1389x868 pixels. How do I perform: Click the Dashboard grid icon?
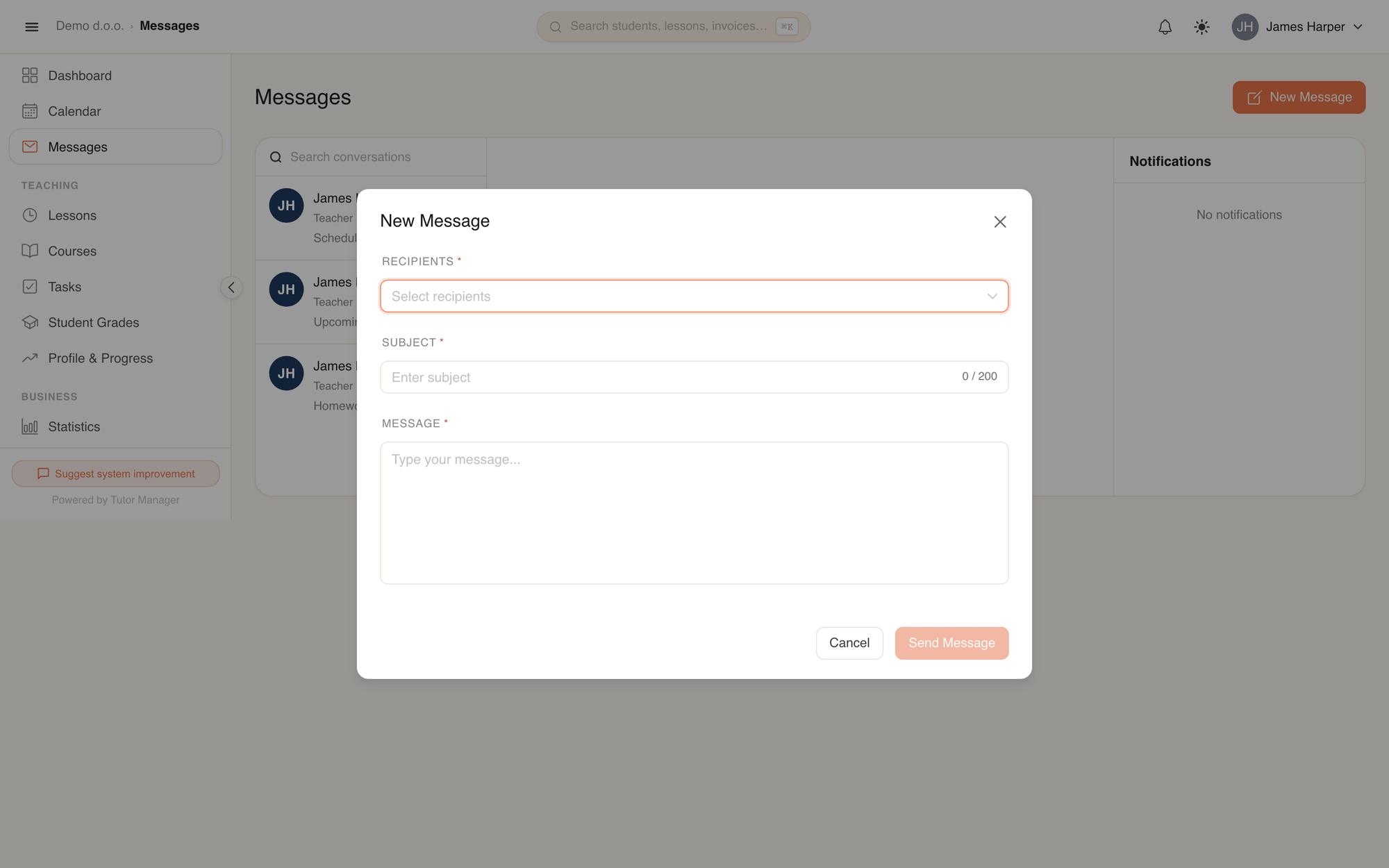[30, 75]
